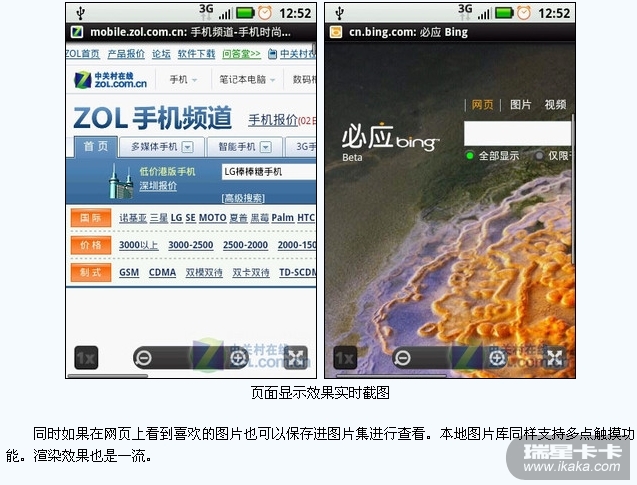637x485 pixels.
Task: Tap ZOL favicon in mobile.zol.com.cn title bar
Action: (x=77, y=32)
